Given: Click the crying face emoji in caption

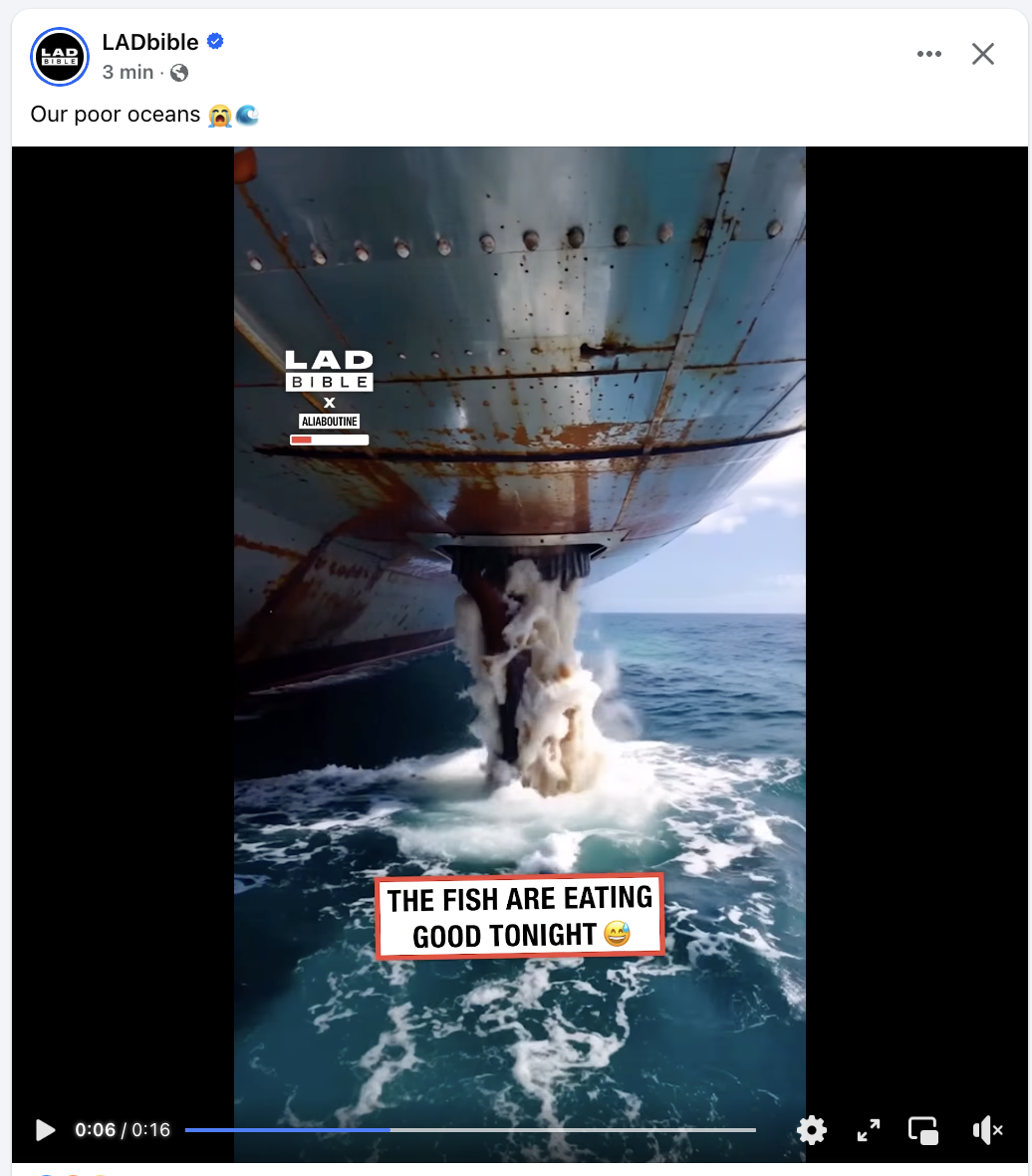Looking at the screenshot, I should pos(219,116).
